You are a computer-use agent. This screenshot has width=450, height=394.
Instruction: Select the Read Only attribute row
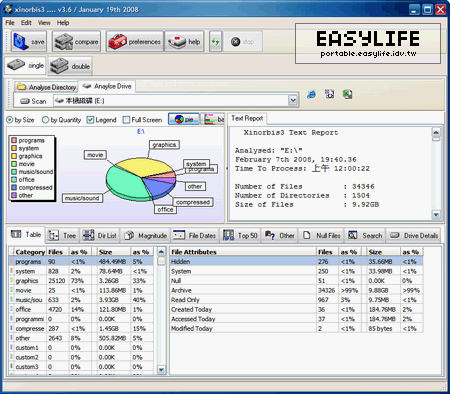[x=297, y=300]
